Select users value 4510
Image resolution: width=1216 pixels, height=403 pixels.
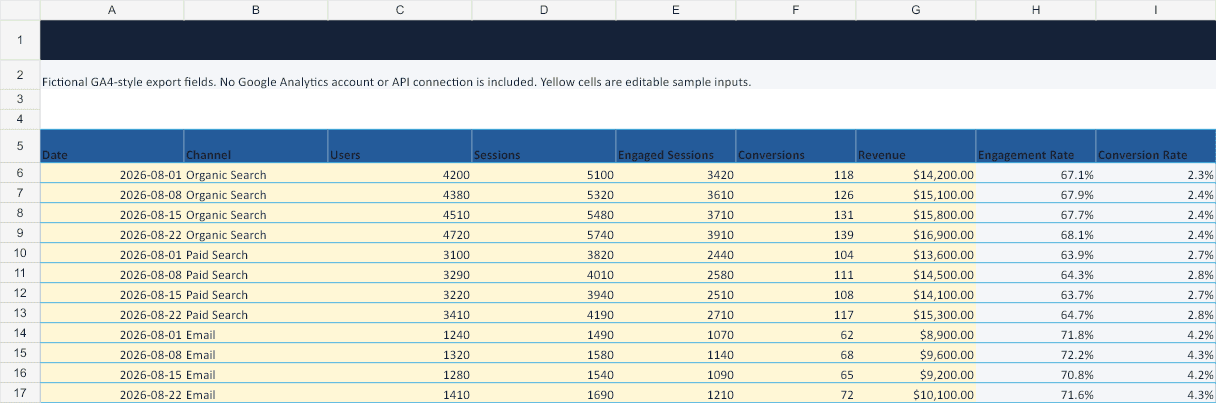(400, 214)
